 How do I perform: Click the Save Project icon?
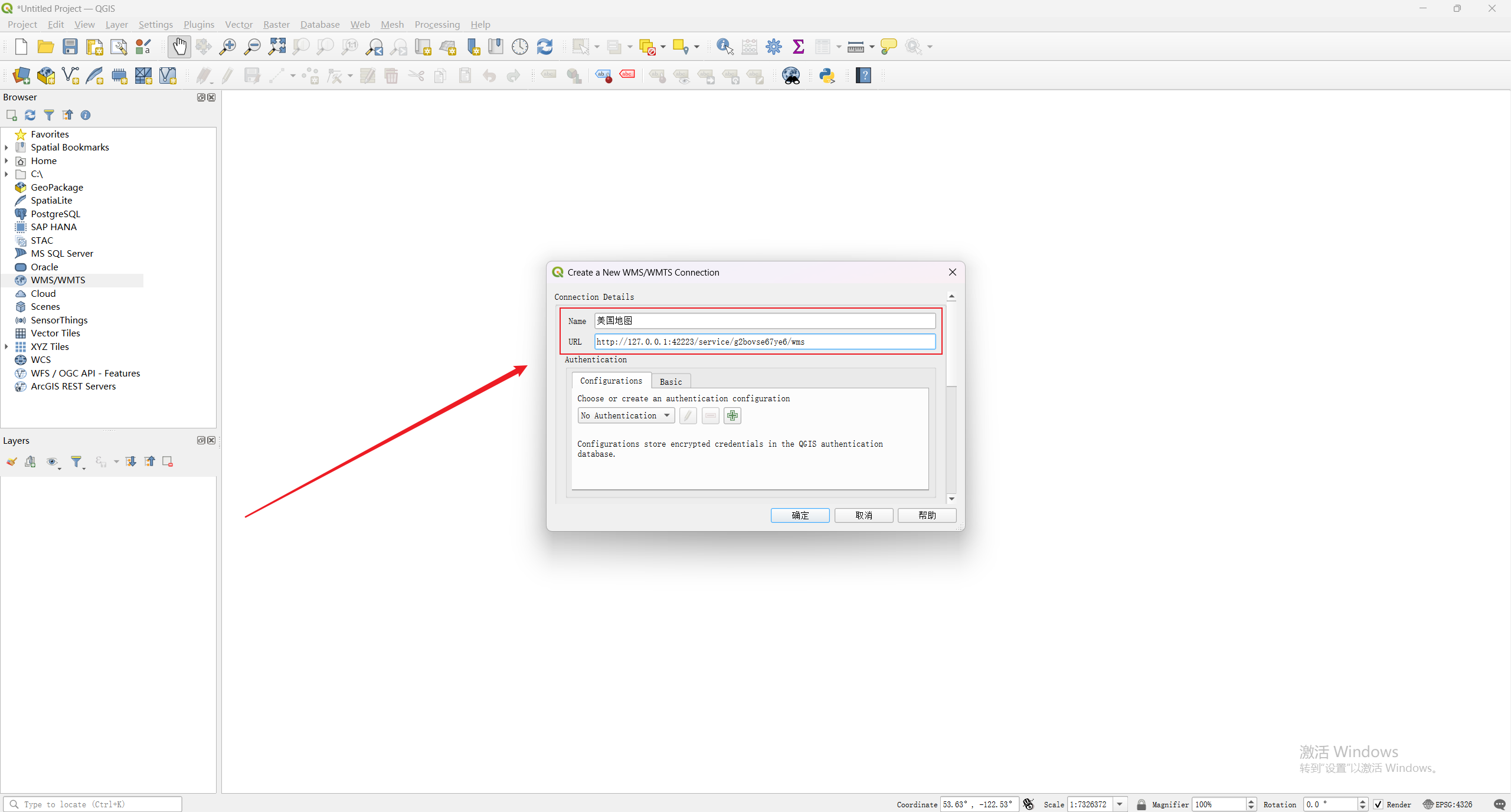click(x=70, y=47)
